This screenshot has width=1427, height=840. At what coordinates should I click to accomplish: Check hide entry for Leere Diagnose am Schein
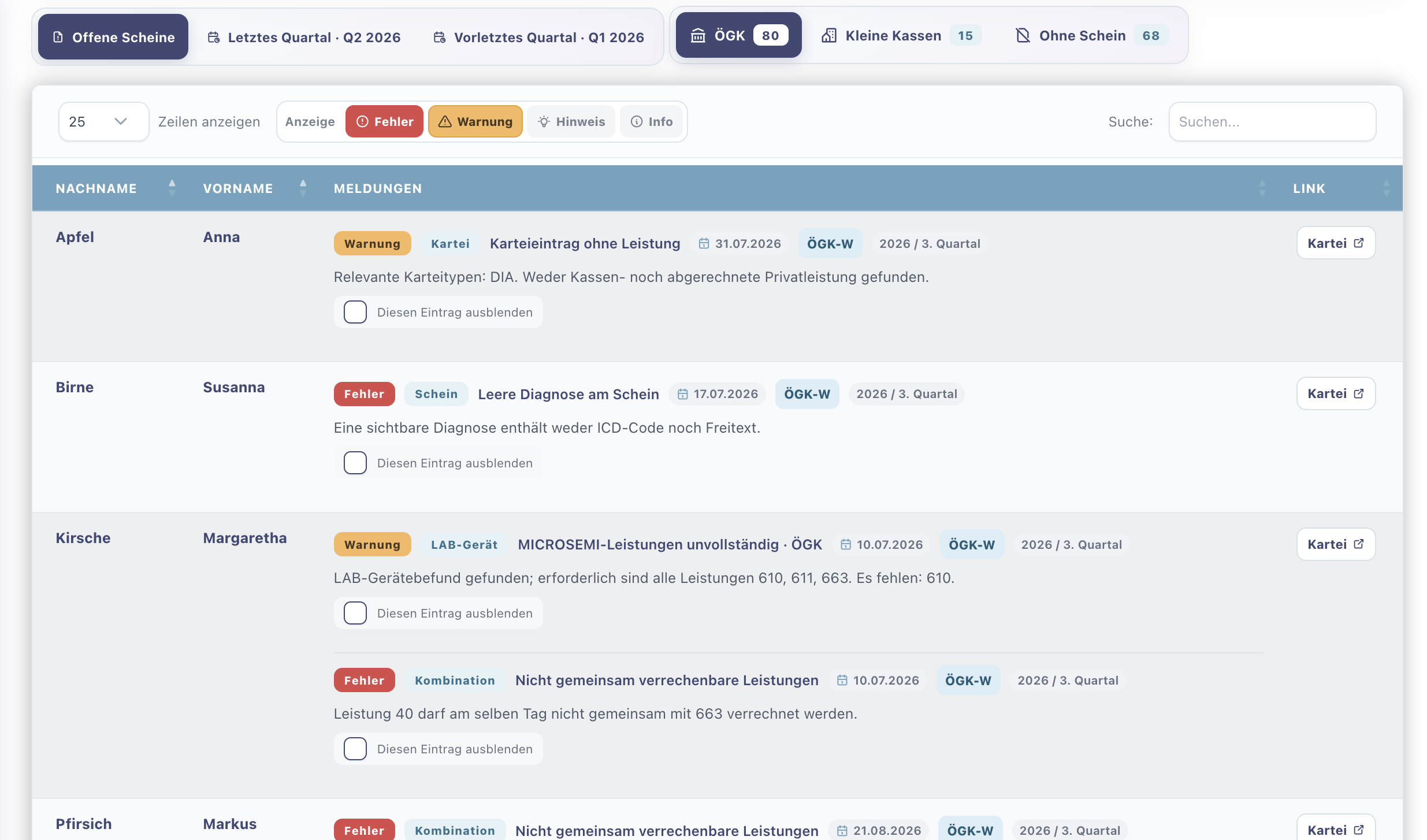pyautogui.click(x=355, y=463)
